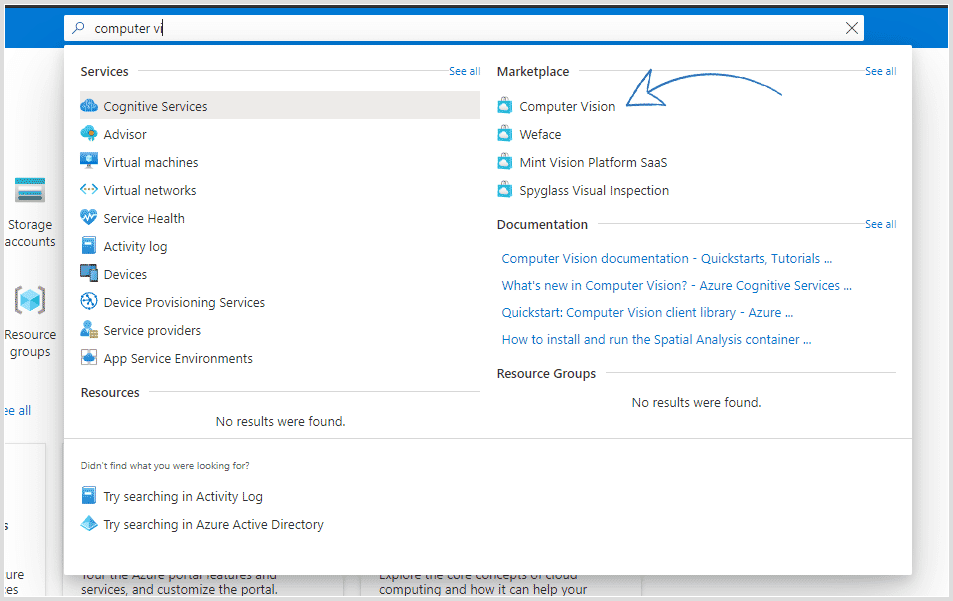953x601 pixels.
Task: Select Service providers entry
Action: click(x=152, y=330)
